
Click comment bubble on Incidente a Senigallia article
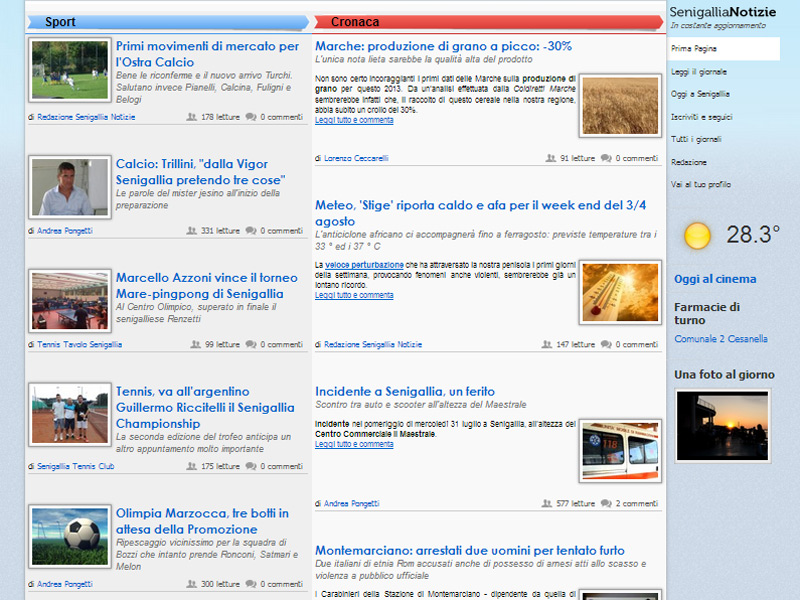pos(606,504)
